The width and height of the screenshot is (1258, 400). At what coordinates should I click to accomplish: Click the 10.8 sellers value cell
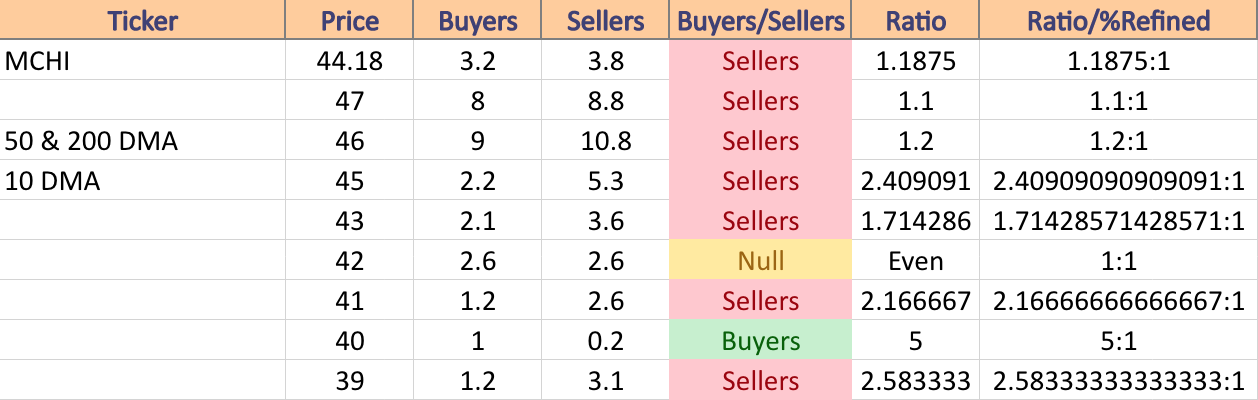click(605, 141)
